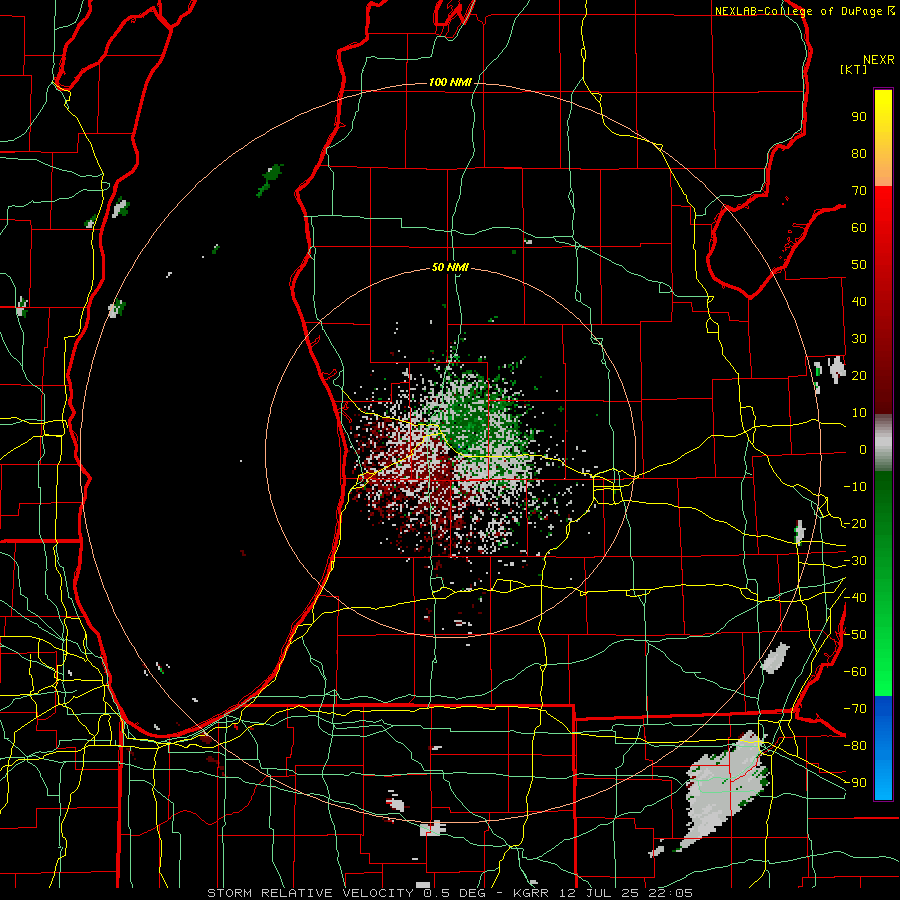The image size is (900, 900).
Task: Pick the gray zero-velocity segment of the color bar
Action: coord(883,443)
